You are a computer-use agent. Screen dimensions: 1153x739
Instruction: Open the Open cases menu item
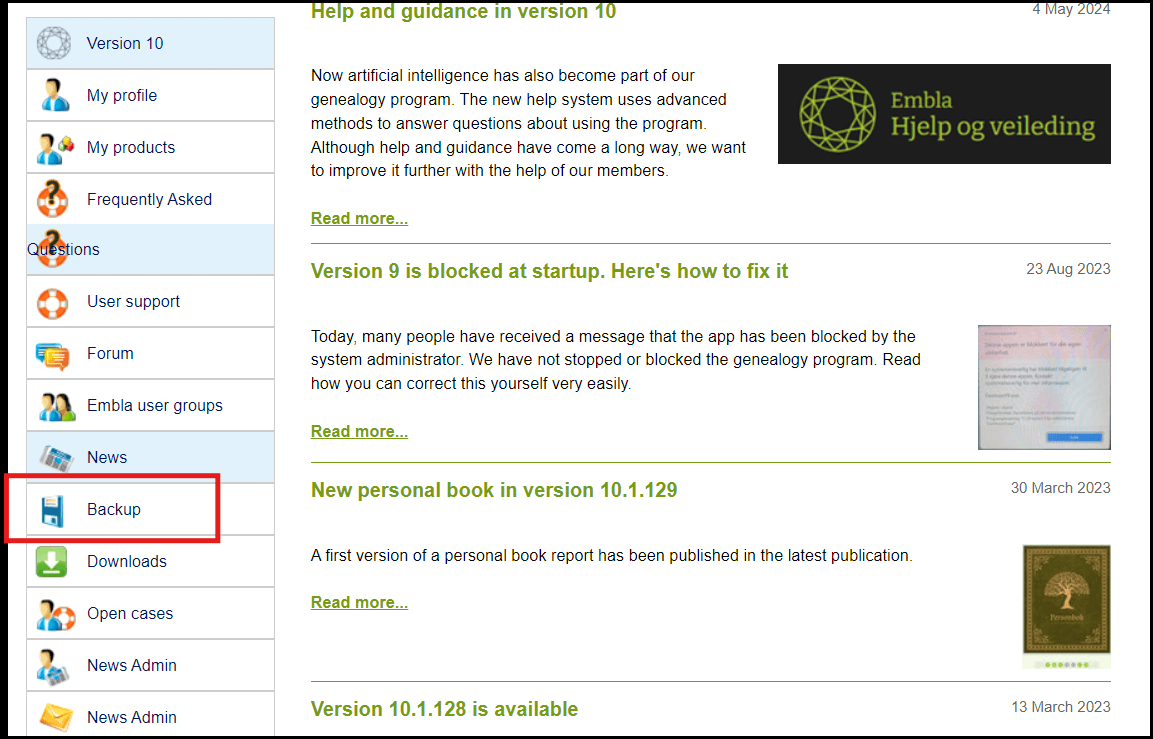point(130,613)
